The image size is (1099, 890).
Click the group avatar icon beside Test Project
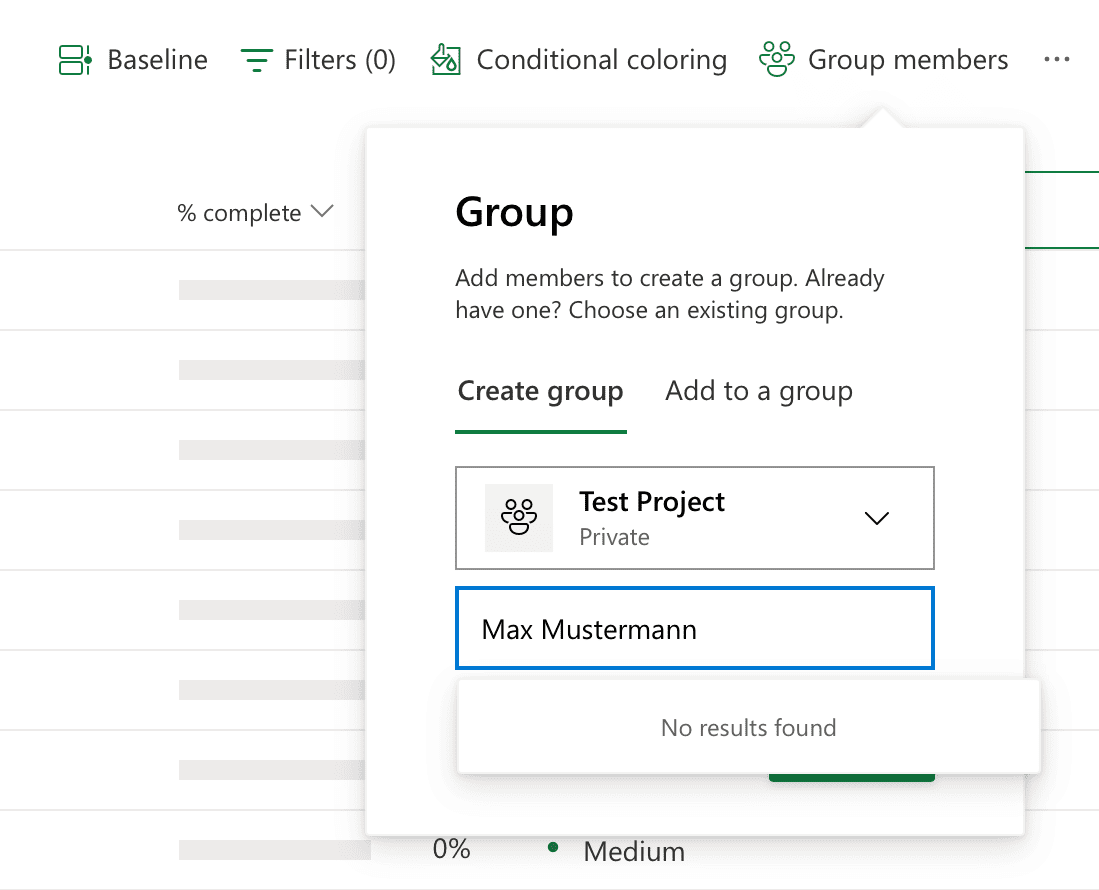point(519,517)
